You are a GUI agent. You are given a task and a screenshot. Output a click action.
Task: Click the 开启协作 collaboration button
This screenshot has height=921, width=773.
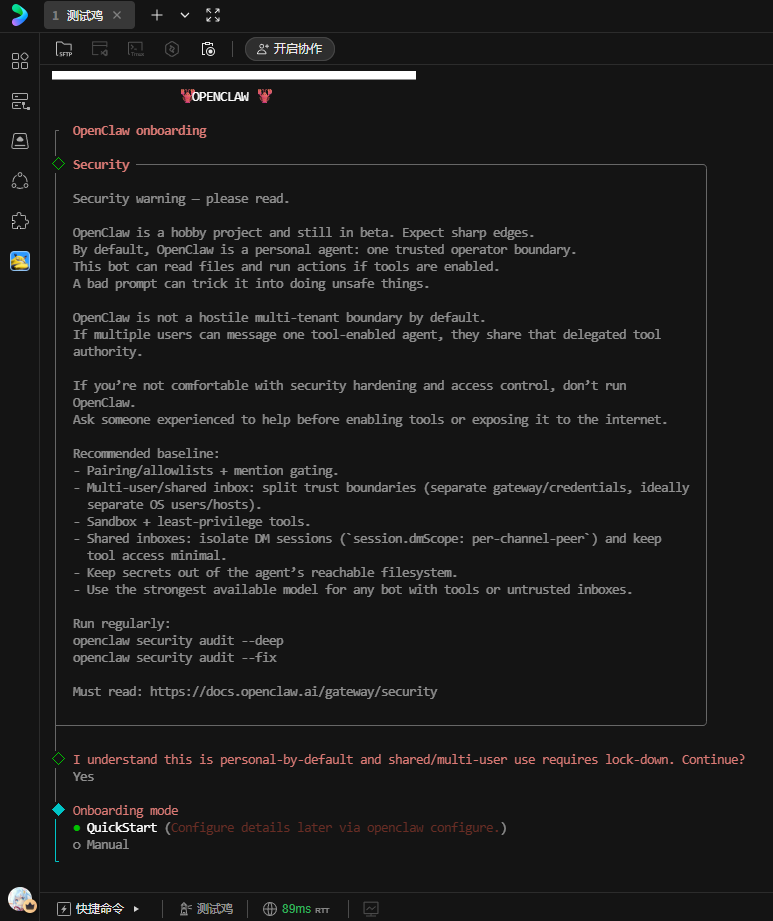pos(290,49)
